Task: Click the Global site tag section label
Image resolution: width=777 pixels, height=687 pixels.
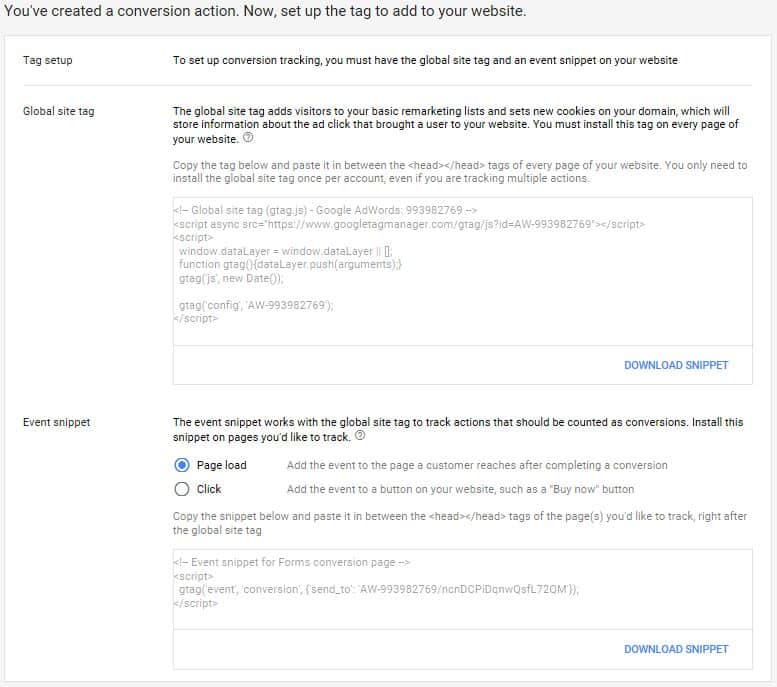Action: point(58,112)
